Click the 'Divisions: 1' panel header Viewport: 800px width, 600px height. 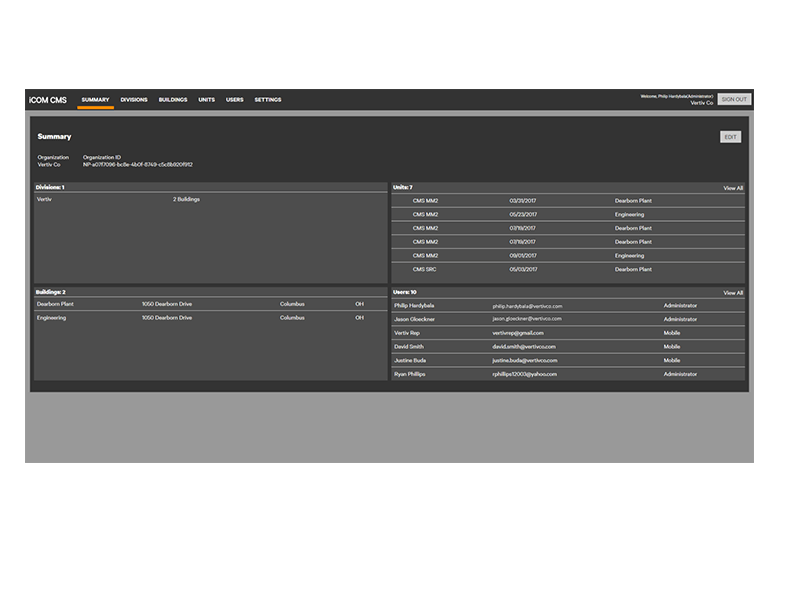click(50, 187)
